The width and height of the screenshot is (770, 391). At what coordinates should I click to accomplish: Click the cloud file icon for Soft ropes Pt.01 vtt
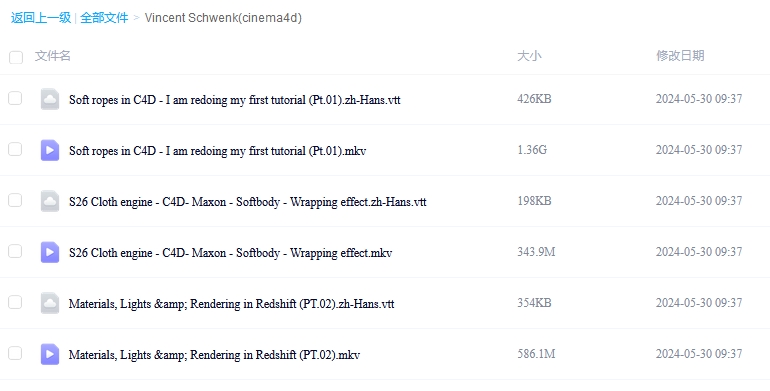tap(50, 99)
